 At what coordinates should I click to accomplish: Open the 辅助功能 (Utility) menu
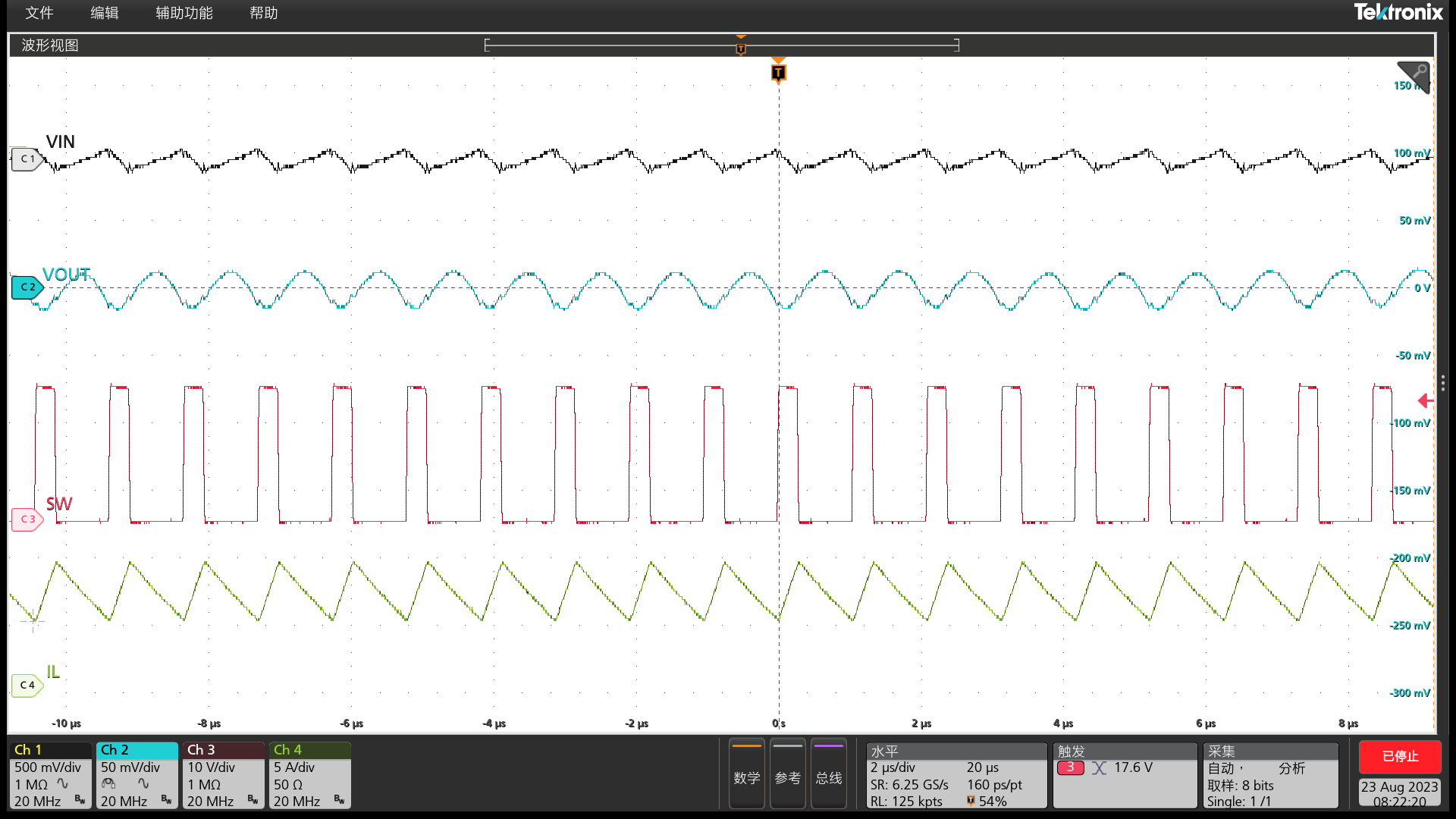184,13
